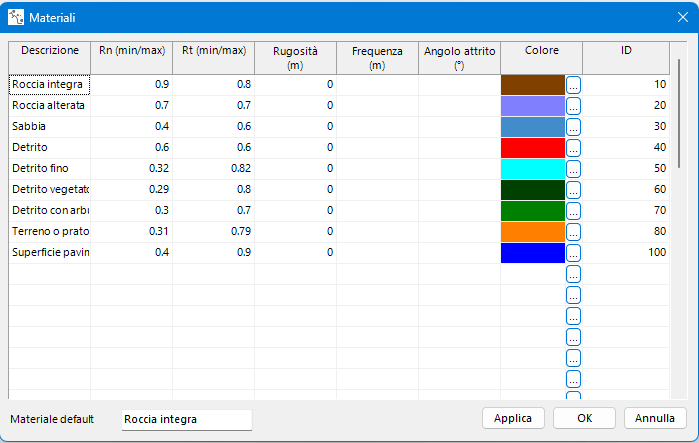Open color picker for Roccia alterata row

573,106
